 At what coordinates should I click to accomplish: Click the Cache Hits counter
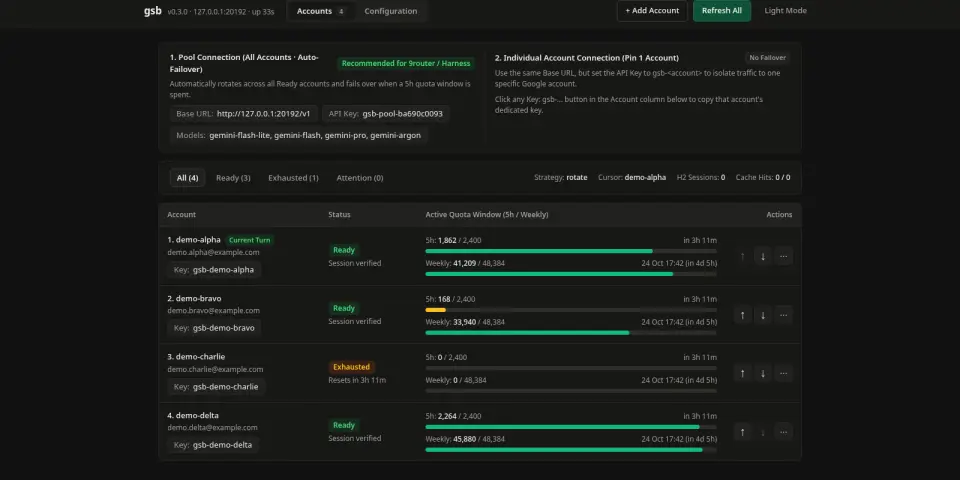coord(763,178)
